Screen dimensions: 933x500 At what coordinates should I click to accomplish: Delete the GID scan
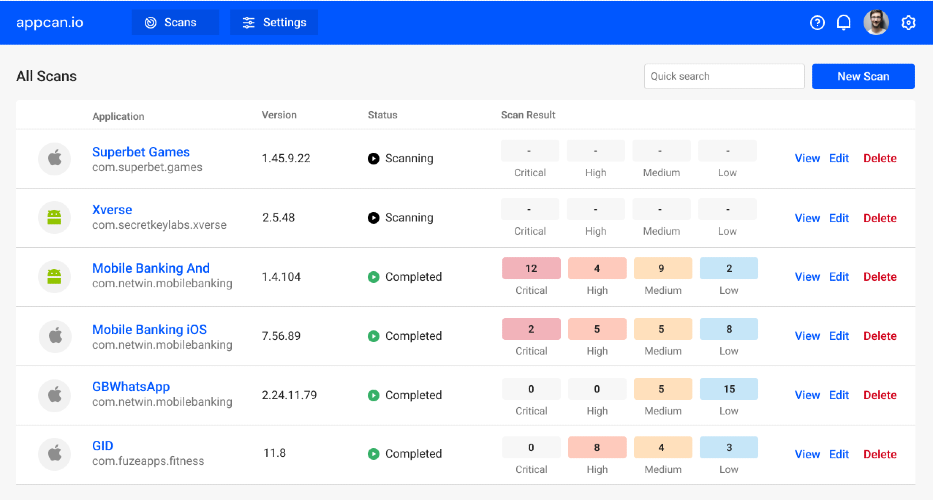point(880,454)
